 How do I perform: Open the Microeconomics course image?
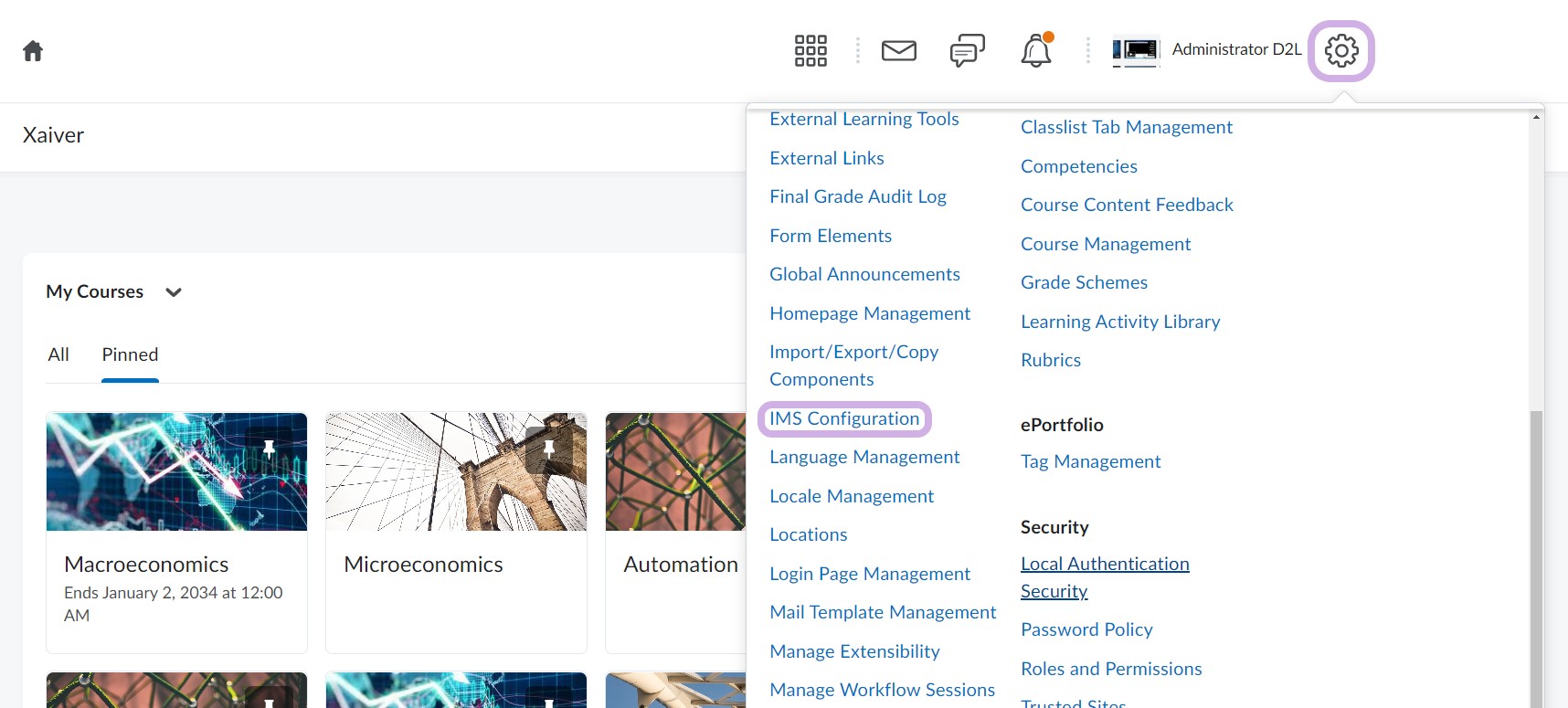pyautogui.click(x=456, y=471)
